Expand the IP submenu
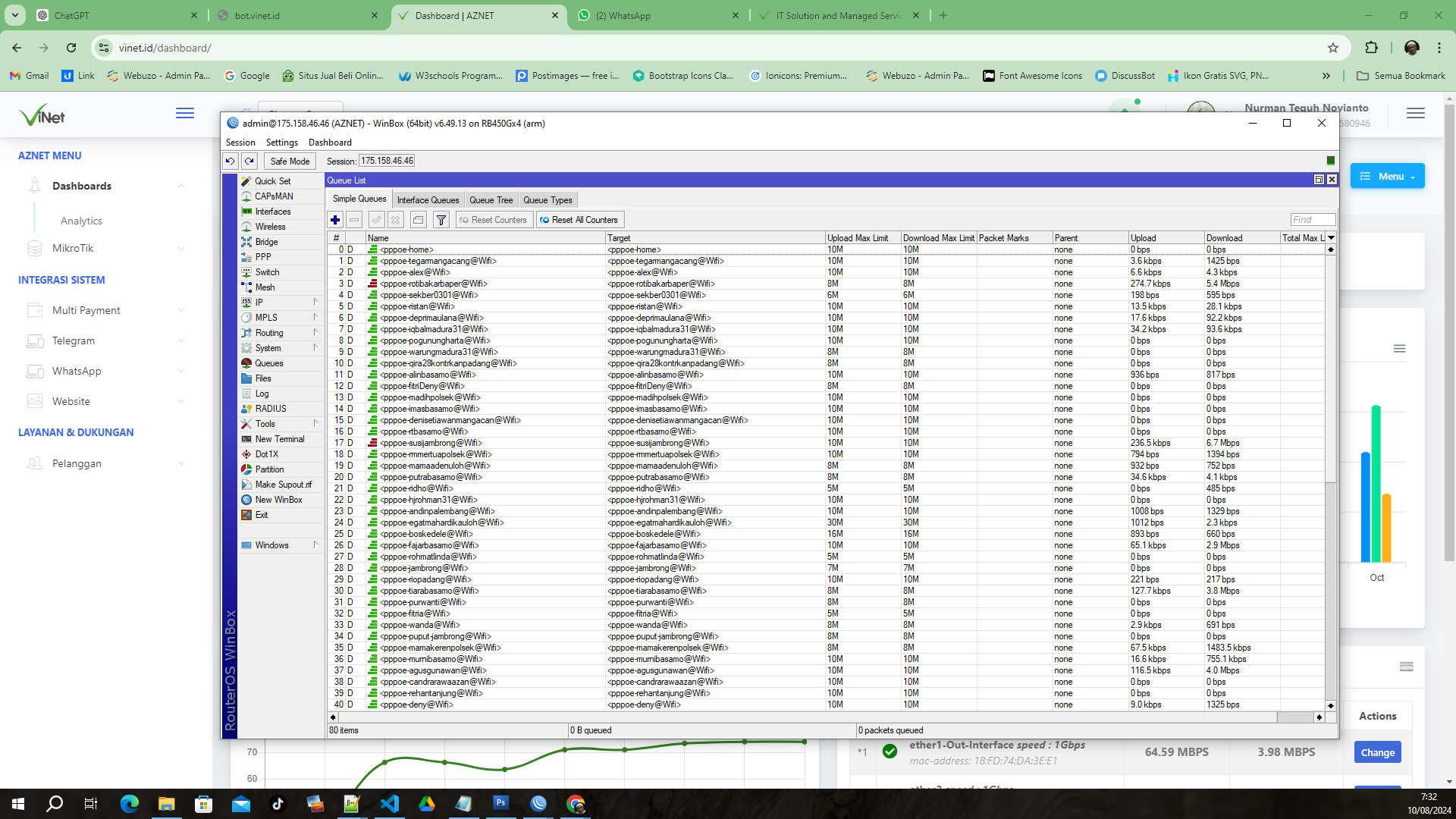The height and width of the screenshot is (819, 1456). [x=281, y=303]
